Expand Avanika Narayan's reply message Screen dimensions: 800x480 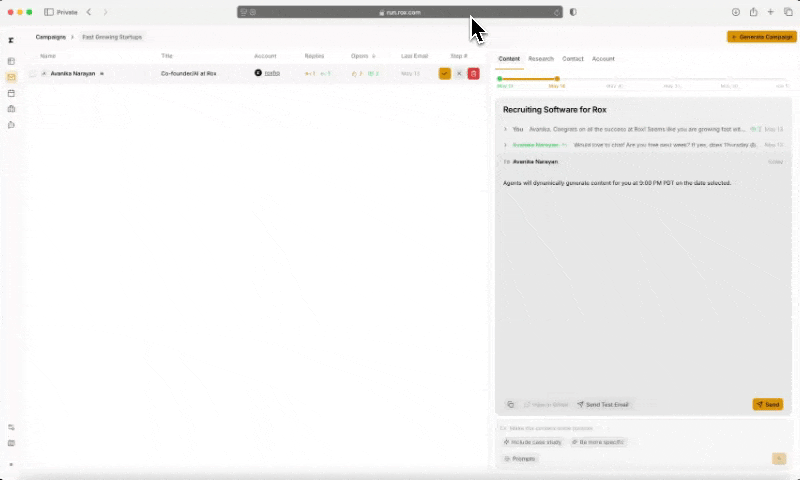(505, 145)
